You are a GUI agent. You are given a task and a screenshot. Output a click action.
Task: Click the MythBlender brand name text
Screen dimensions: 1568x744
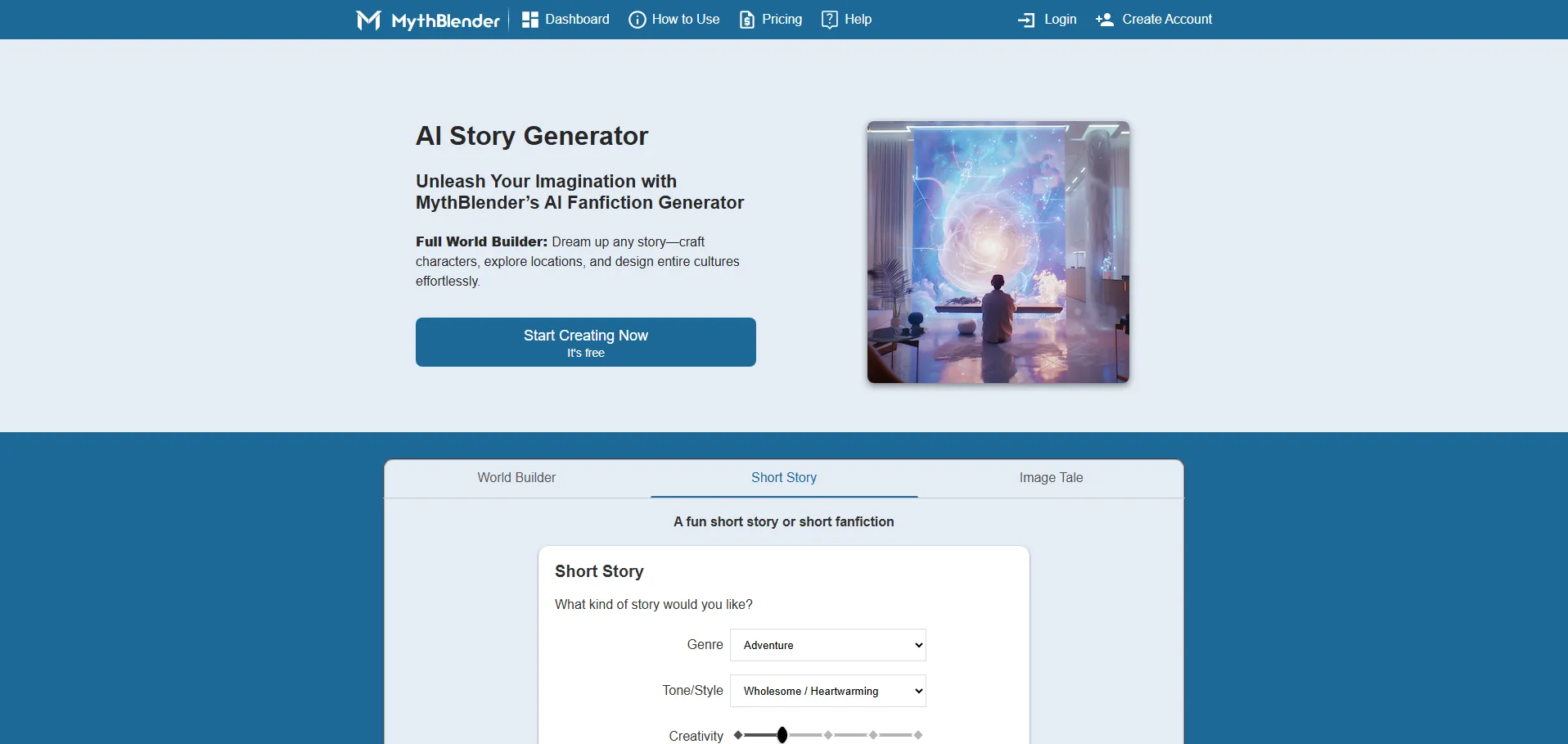point(445,20)
